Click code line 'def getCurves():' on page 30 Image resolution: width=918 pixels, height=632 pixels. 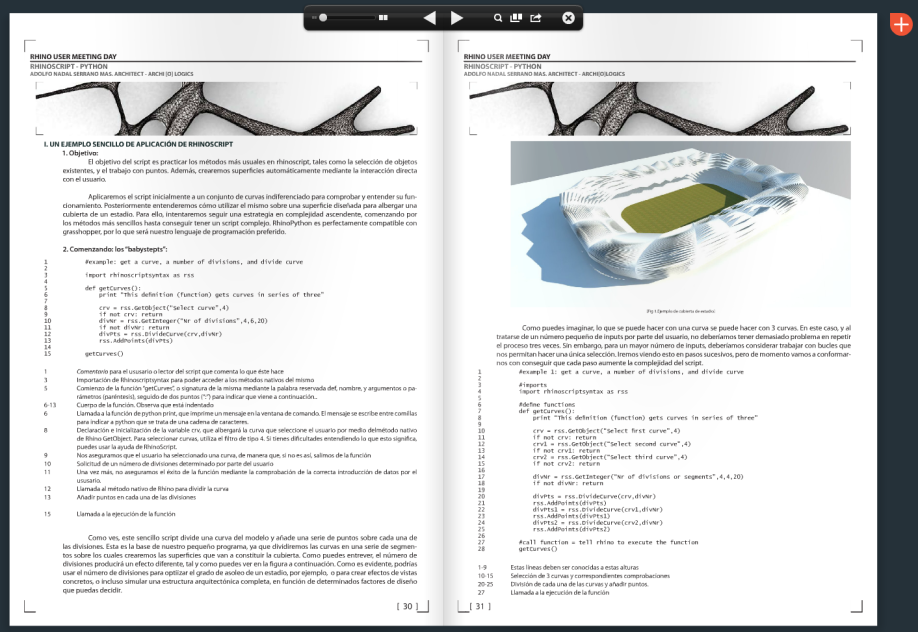point(113,288)
